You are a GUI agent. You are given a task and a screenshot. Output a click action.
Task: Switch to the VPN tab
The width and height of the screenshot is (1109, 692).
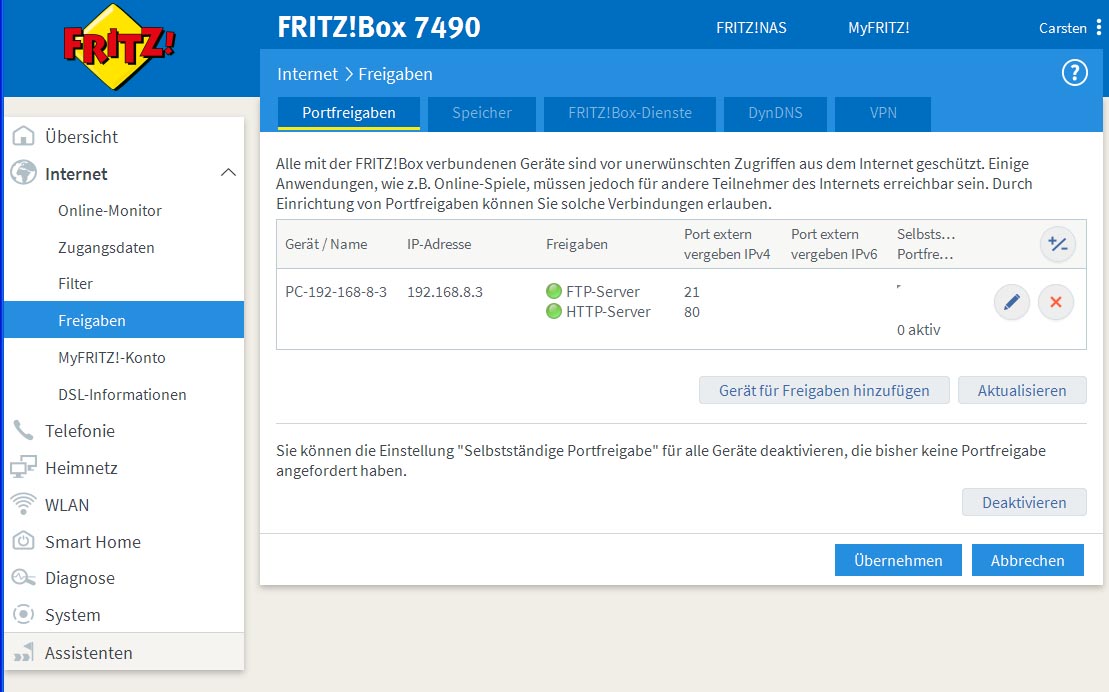pyautogui.click(x=883, y=113)
